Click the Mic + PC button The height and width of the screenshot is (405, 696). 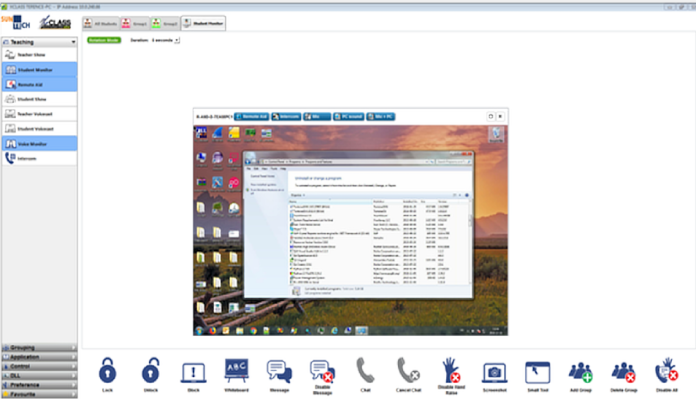381,117
